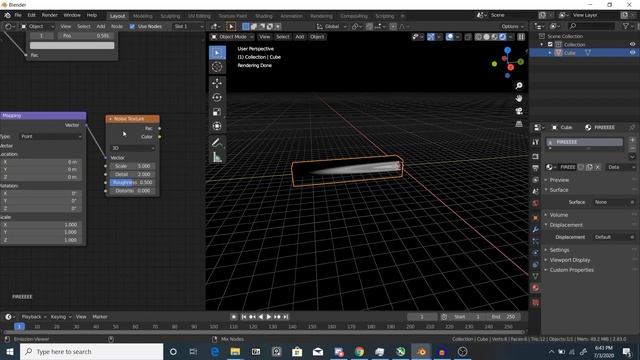Screen dimensions: 640x360
Task: Toggle viewport overlays button
Action: (450, 37)
